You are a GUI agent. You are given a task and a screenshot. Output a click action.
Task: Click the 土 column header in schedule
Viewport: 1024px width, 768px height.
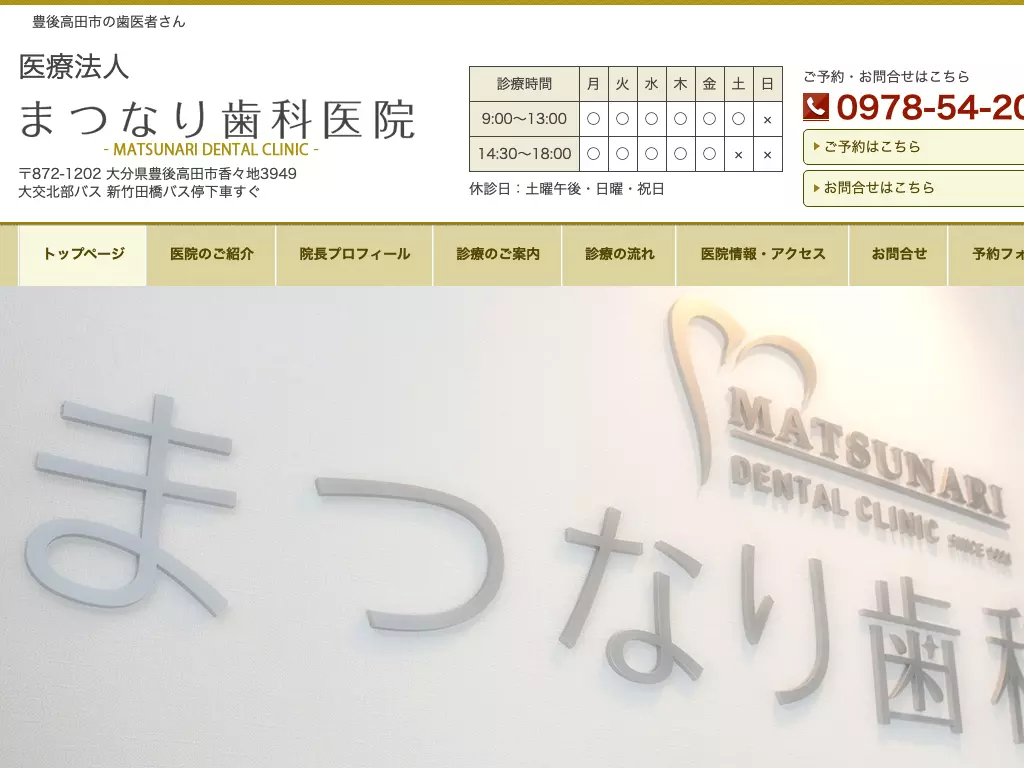coord(738,84)
